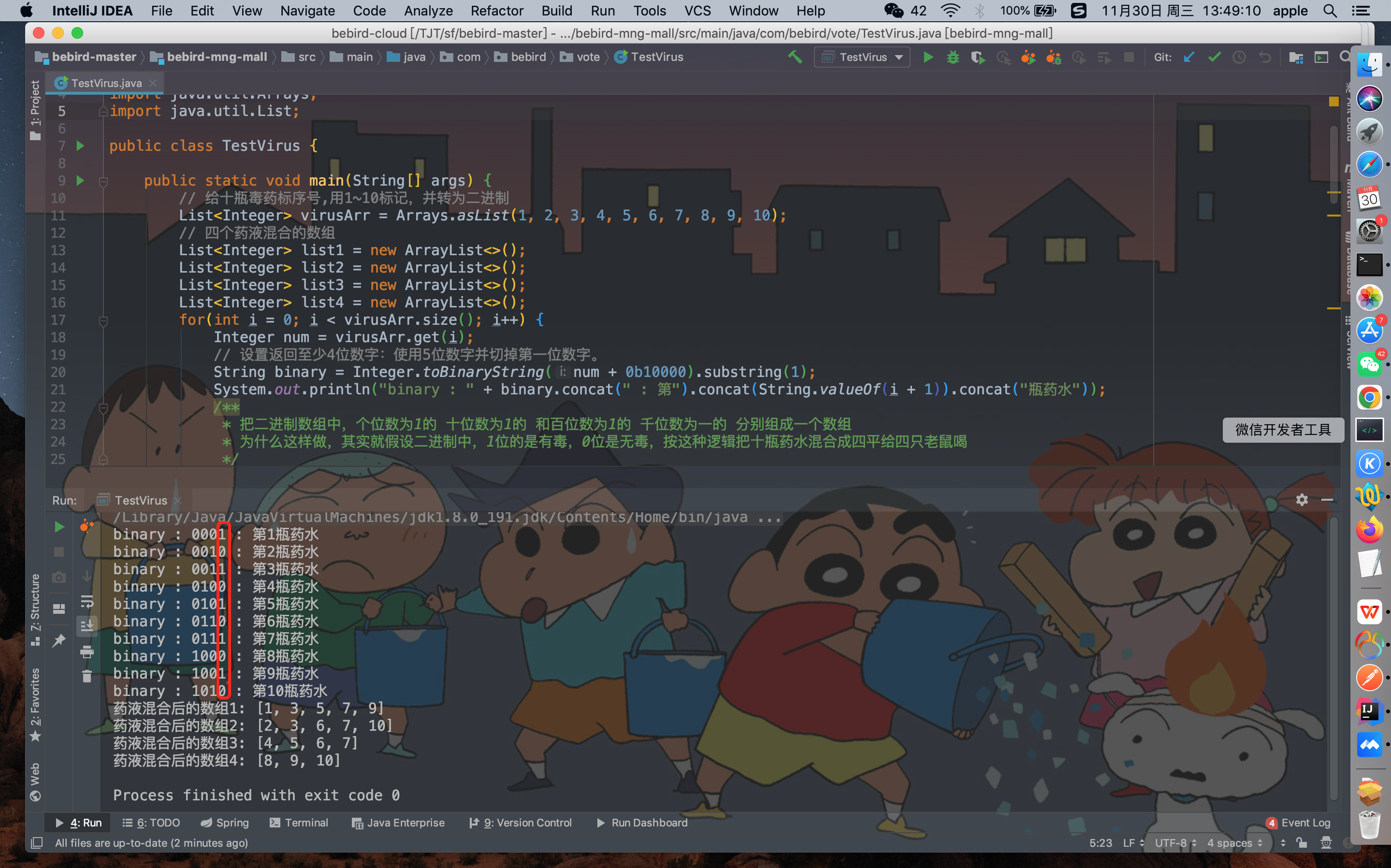Open the 9: Version Control tool window
The height and width of the screenshot is (868, 1391).
click(521, 823)
